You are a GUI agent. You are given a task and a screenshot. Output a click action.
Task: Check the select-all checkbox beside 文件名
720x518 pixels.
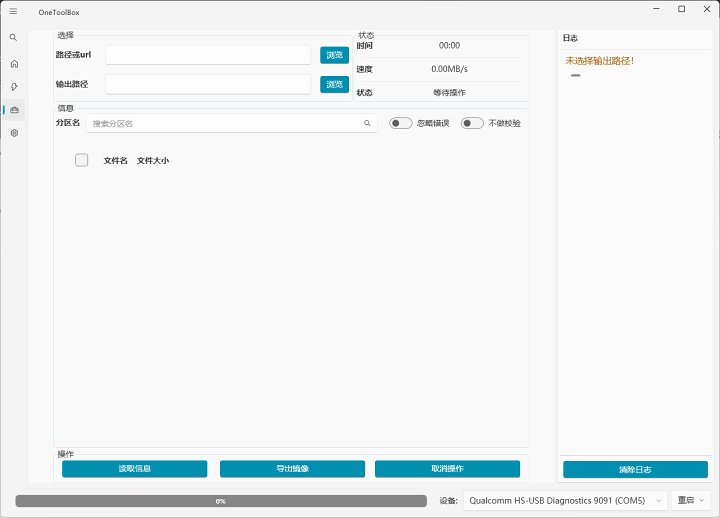click(x=82, y=160)
